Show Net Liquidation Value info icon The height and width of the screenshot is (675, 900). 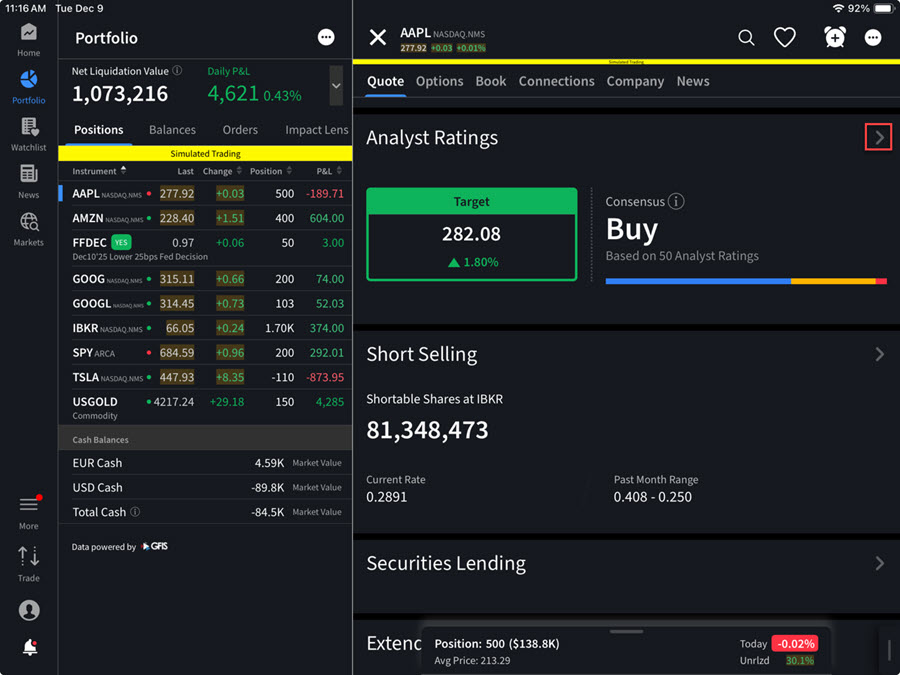pyautogui.click(x=177, y=71)
